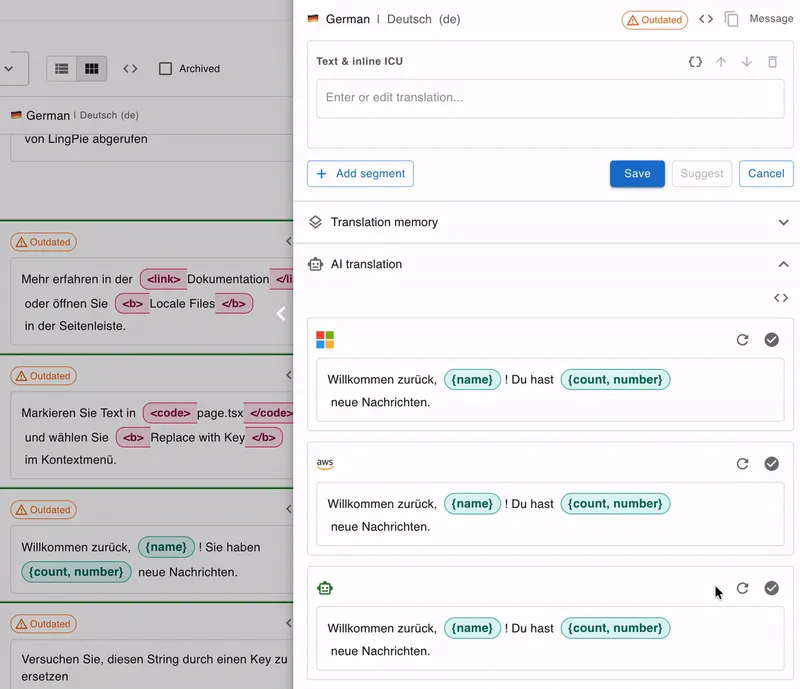The image size is (800, 689).
Task: Accept the AWS translation suggestion
Action: [x=771, y=463]
